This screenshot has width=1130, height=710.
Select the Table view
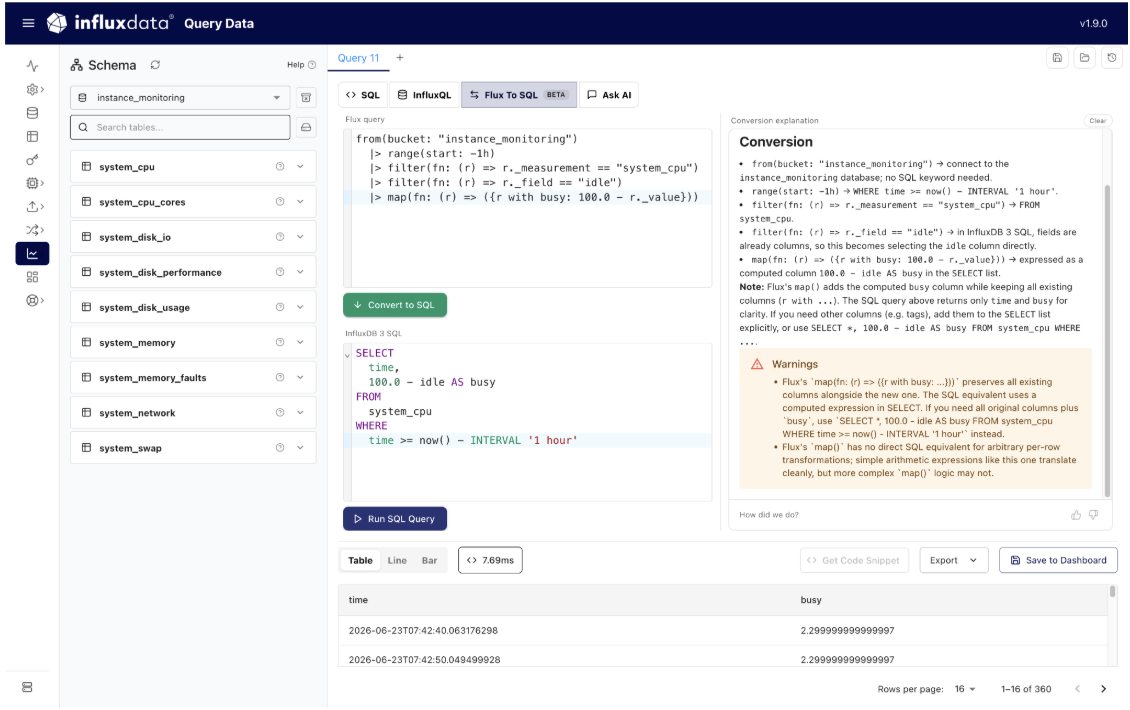tap(360, 560)
